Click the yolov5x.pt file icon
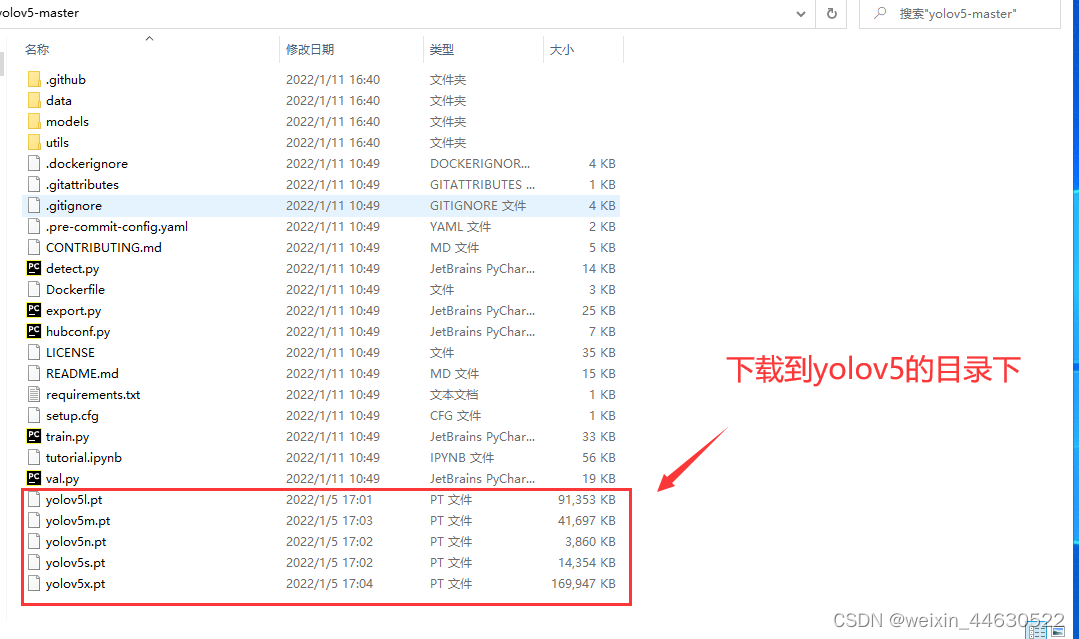Image resolution: width=1079 pixels, height=639 pixels. [x=34, y=583]
